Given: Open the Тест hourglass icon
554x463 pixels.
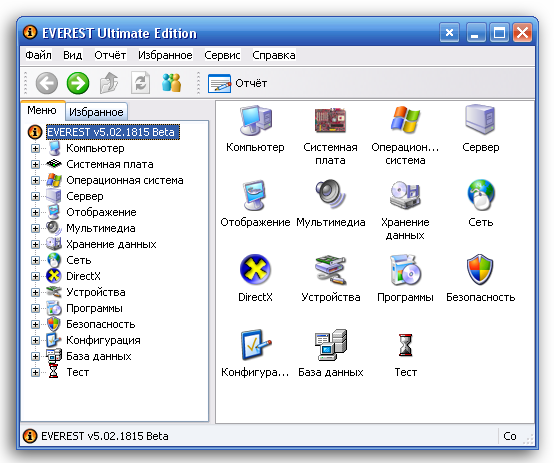Looking at the screenshot, I should click(405, 345).
